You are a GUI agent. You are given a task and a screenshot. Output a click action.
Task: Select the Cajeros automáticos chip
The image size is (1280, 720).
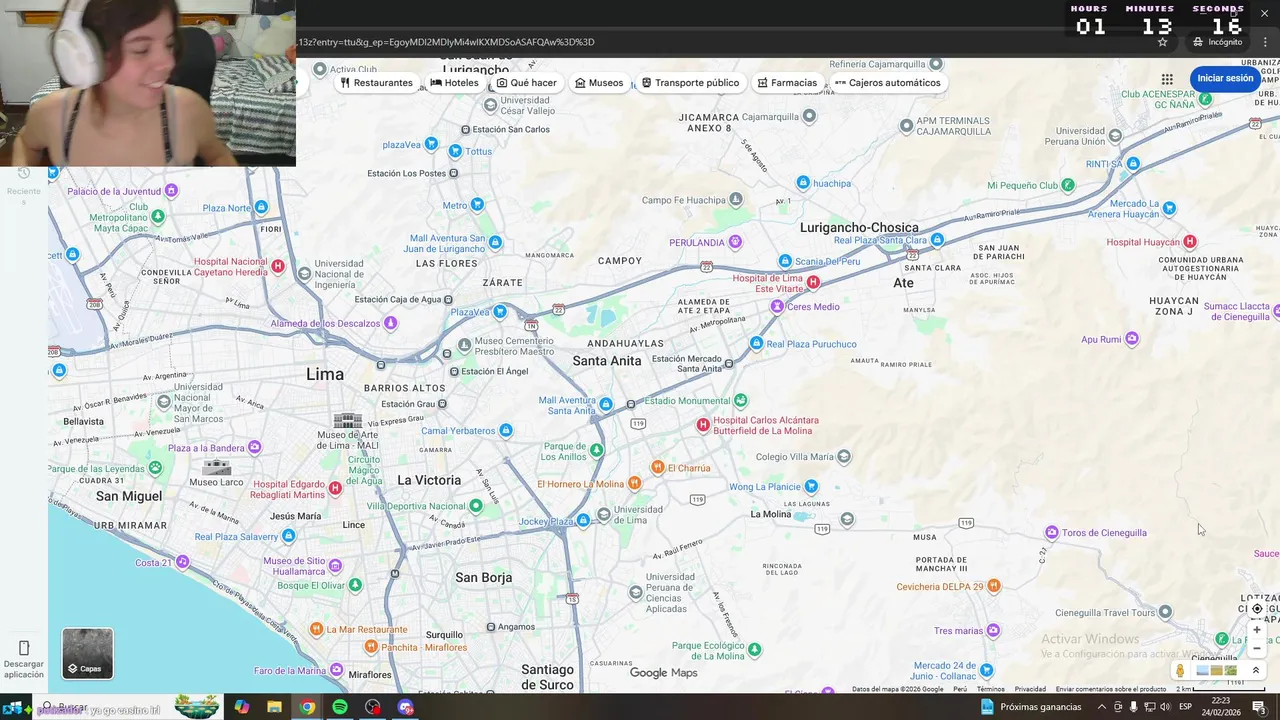[887, 83]
